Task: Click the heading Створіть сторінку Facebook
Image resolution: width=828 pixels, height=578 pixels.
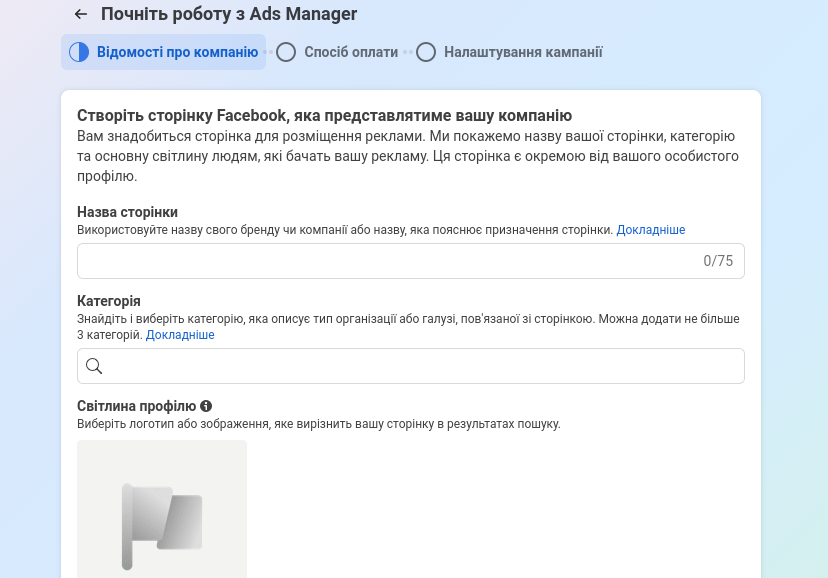Action: tap(324, 115)
